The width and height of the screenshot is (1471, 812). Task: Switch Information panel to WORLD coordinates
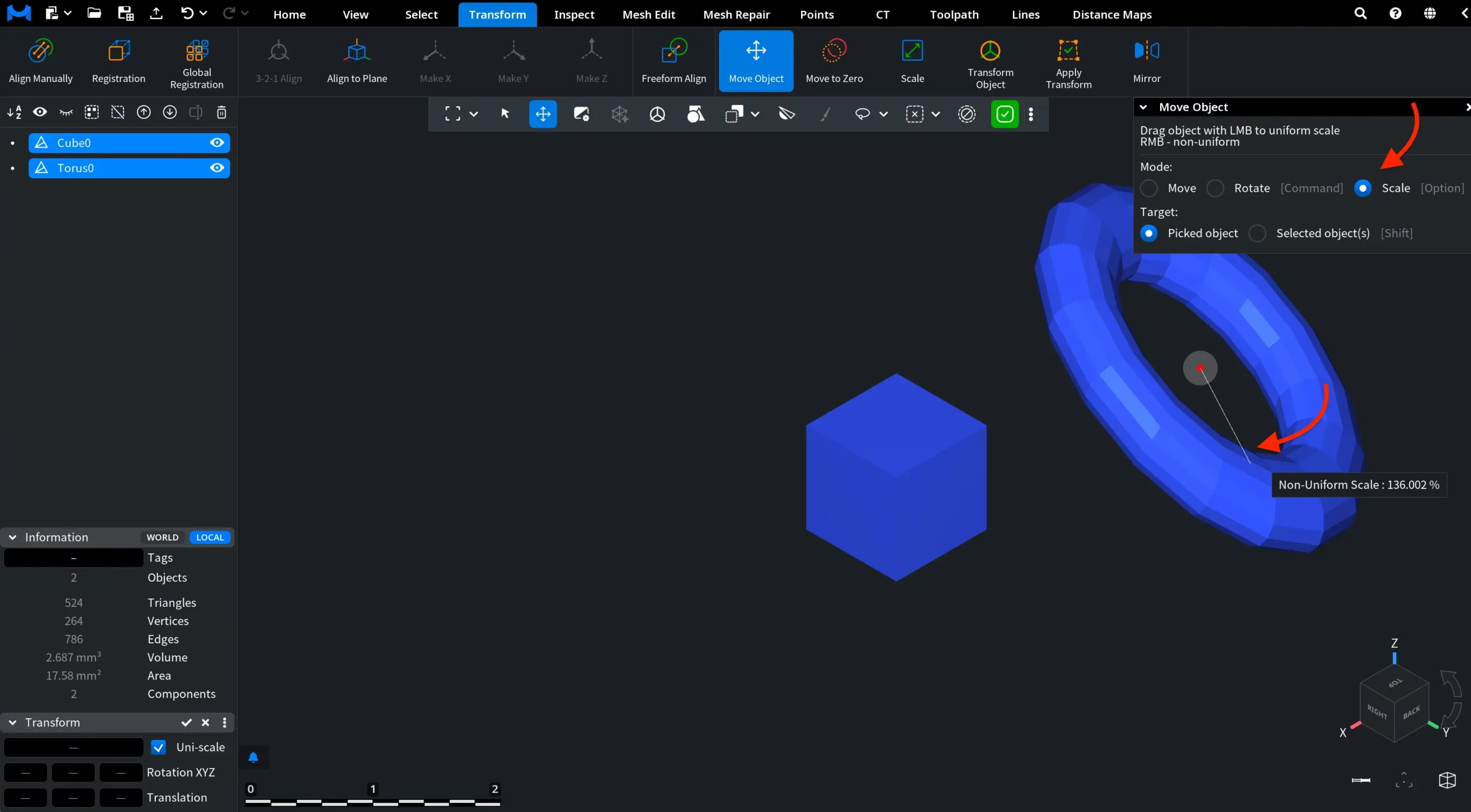(163, 538)
